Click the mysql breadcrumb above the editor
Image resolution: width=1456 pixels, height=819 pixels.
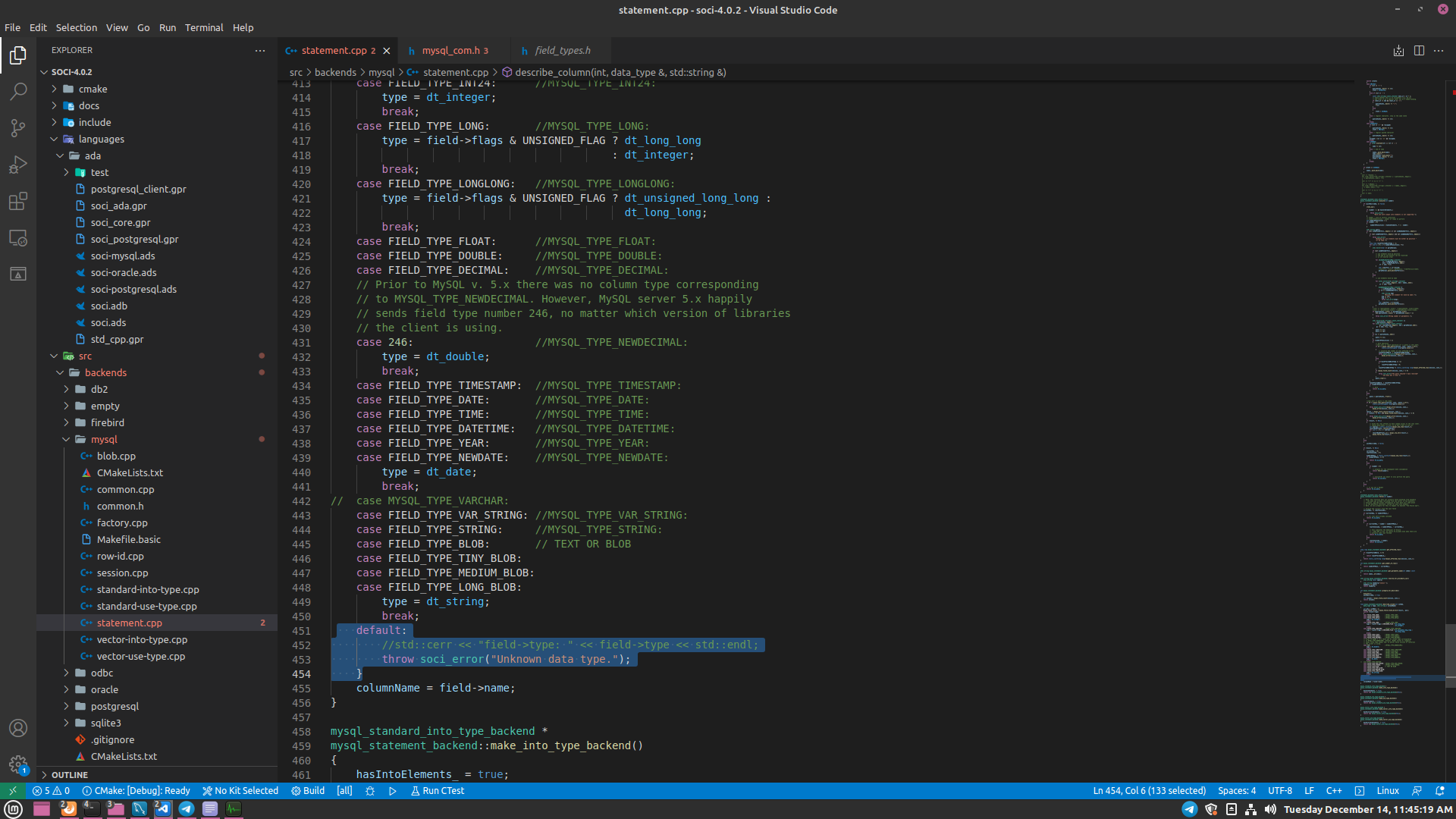click(381, 72)
